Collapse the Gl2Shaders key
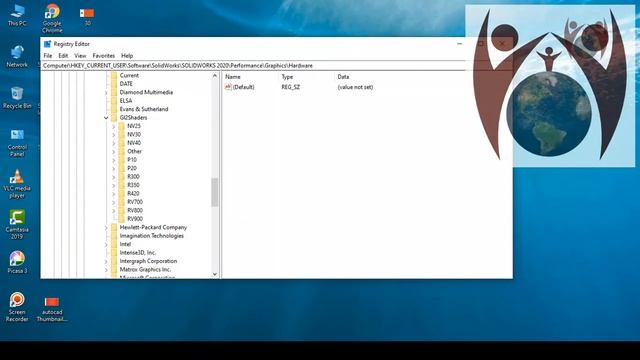This screenshot has width=640, height=360. click(x=106, y=118)
